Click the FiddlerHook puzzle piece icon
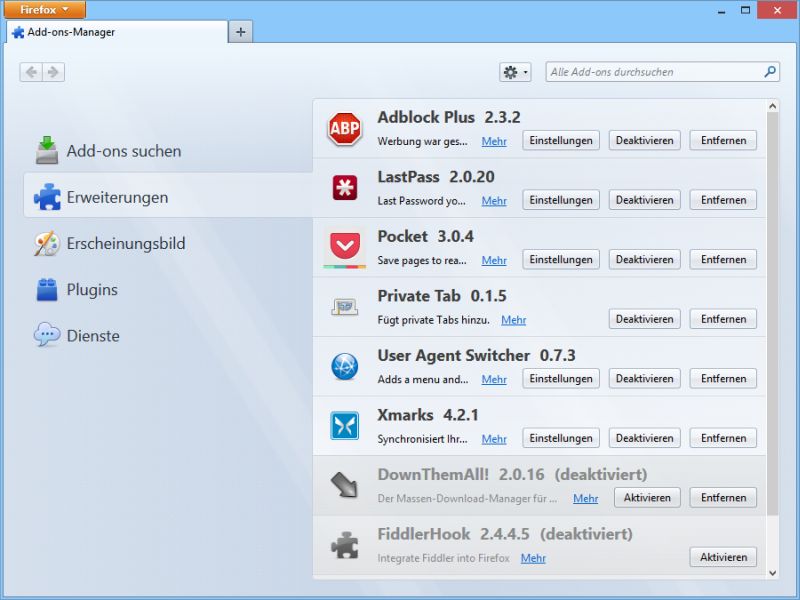The width and height of the screenshot is (800, 600). point(344,545)
